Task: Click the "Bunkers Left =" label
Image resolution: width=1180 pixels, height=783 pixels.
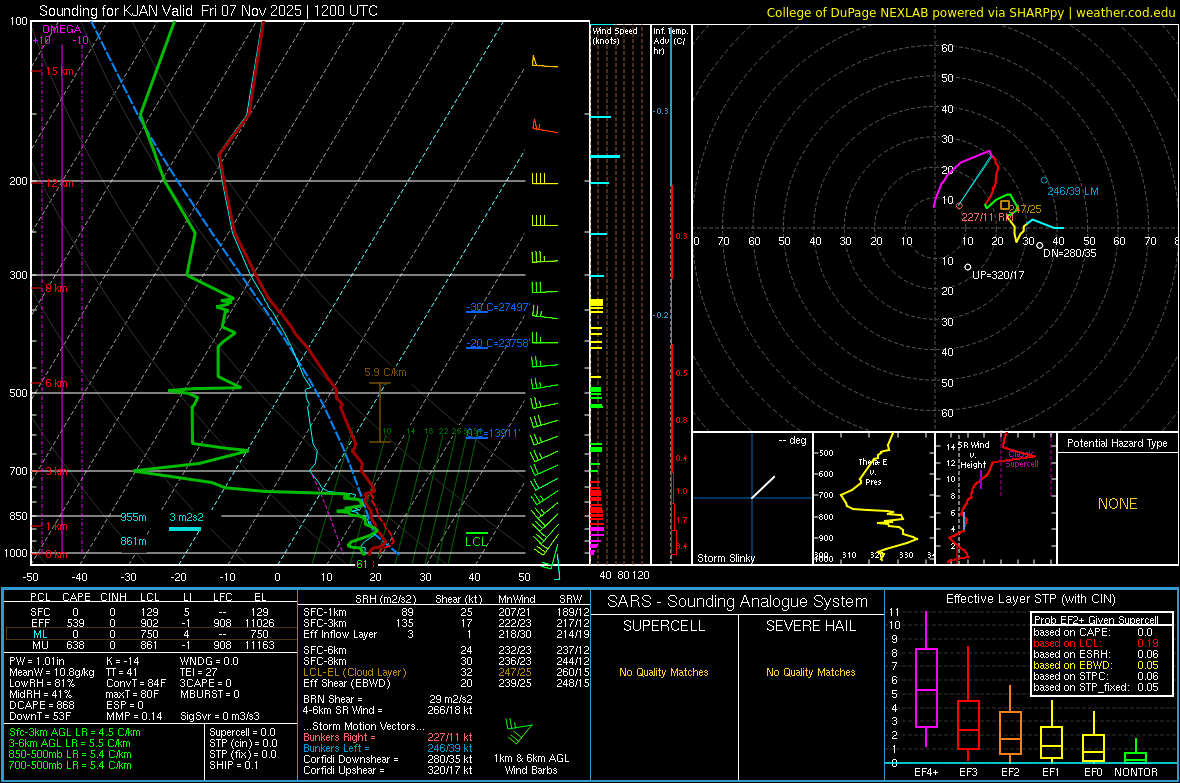Action: coord(336,748)
